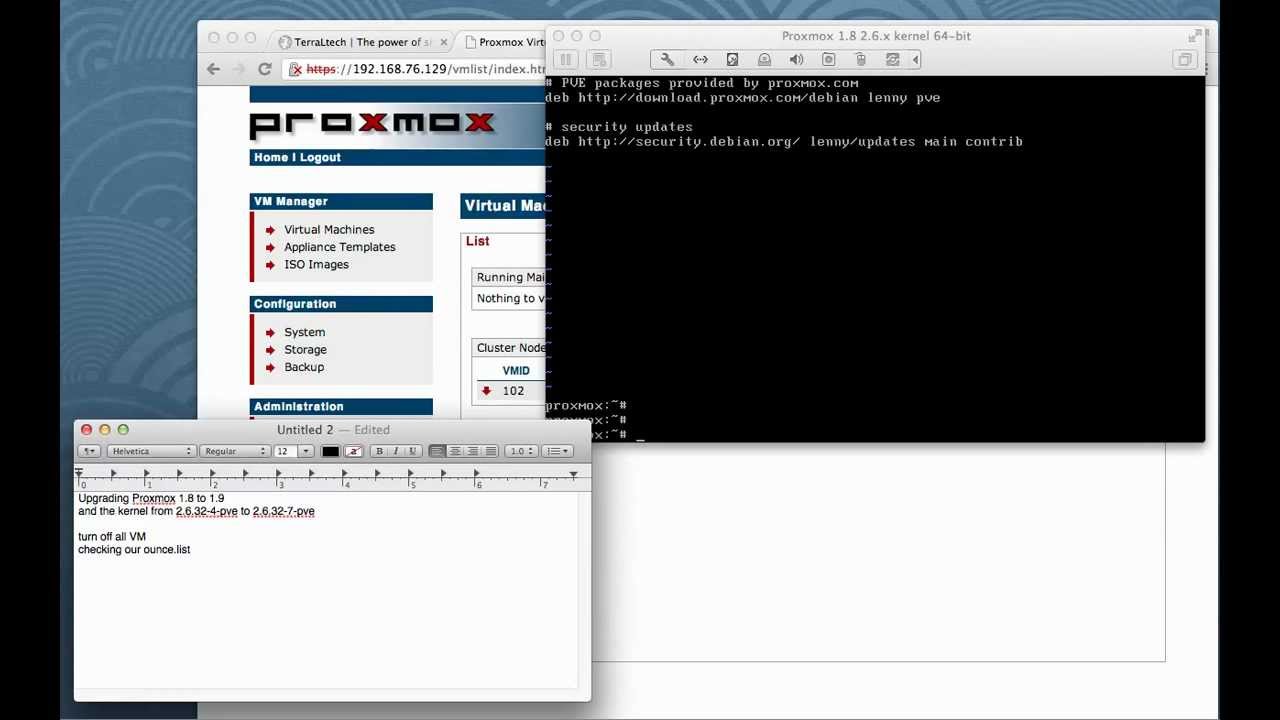Open list bullets dropdown in TextEdit
1280x720 pixels.
tap(557, 451)
